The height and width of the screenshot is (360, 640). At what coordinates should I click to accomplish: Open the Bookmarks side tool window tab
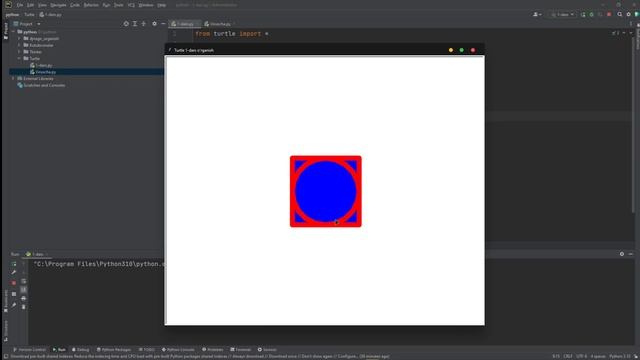pyautogui.click(x=5, y=301)
